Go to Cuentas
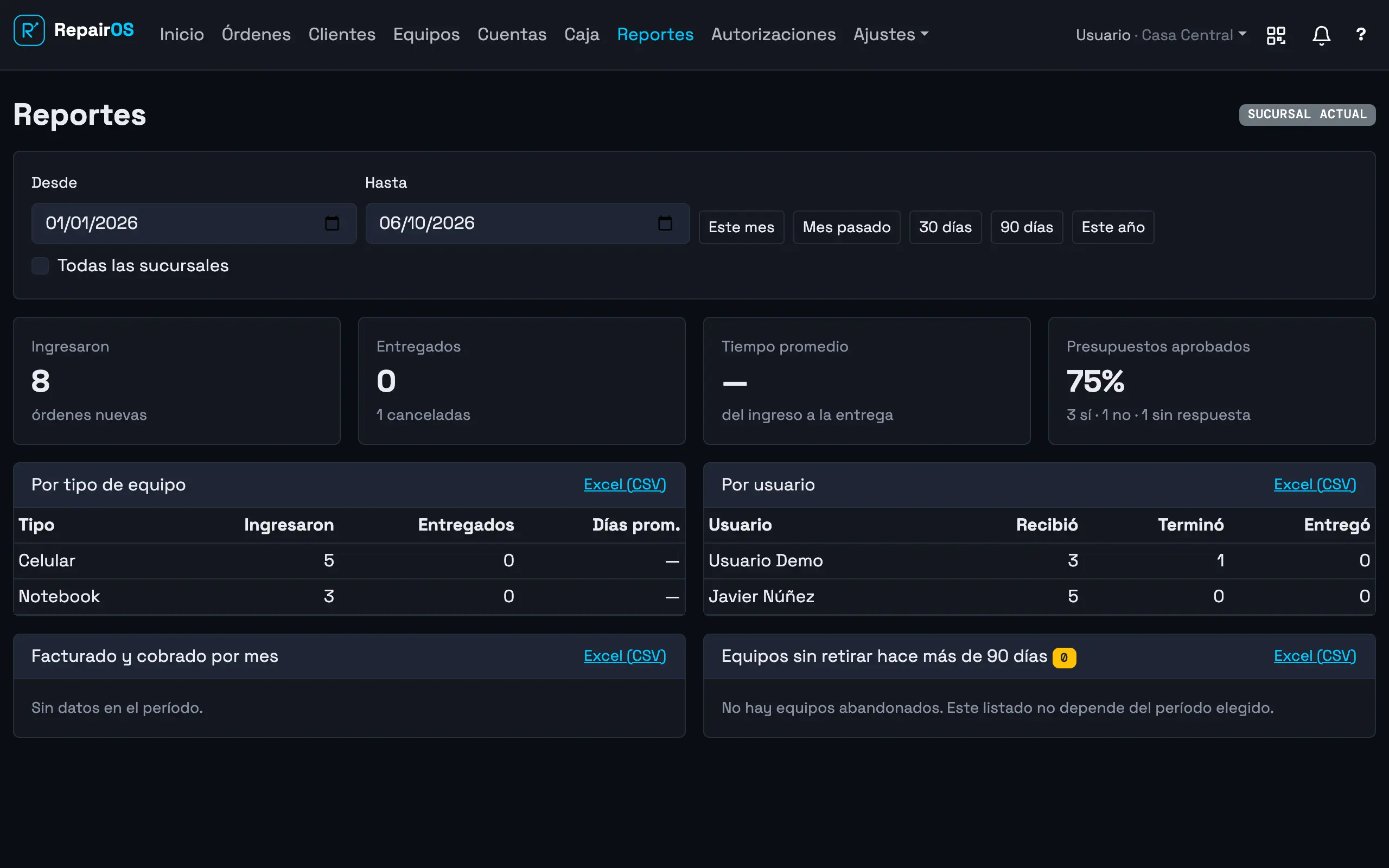1389x868 pixels. 512,34
